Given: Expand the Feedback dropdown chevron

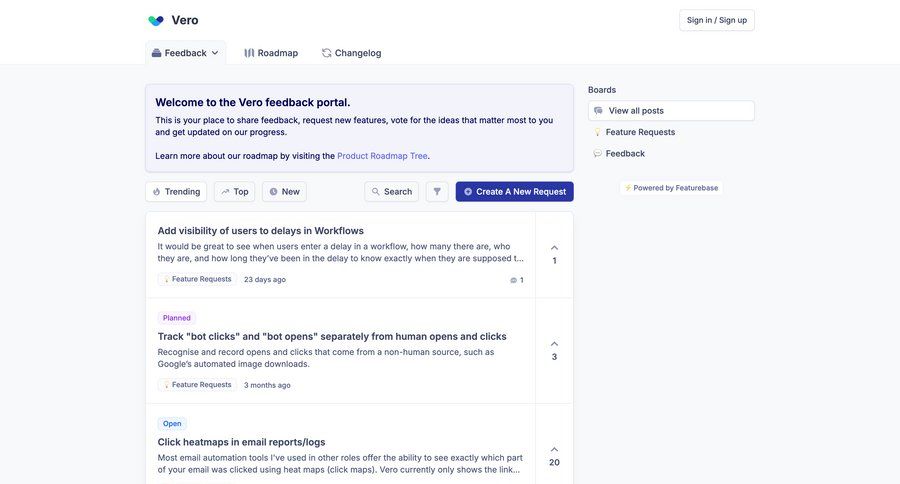Looking at the screenshot, I should pos(215,53).
